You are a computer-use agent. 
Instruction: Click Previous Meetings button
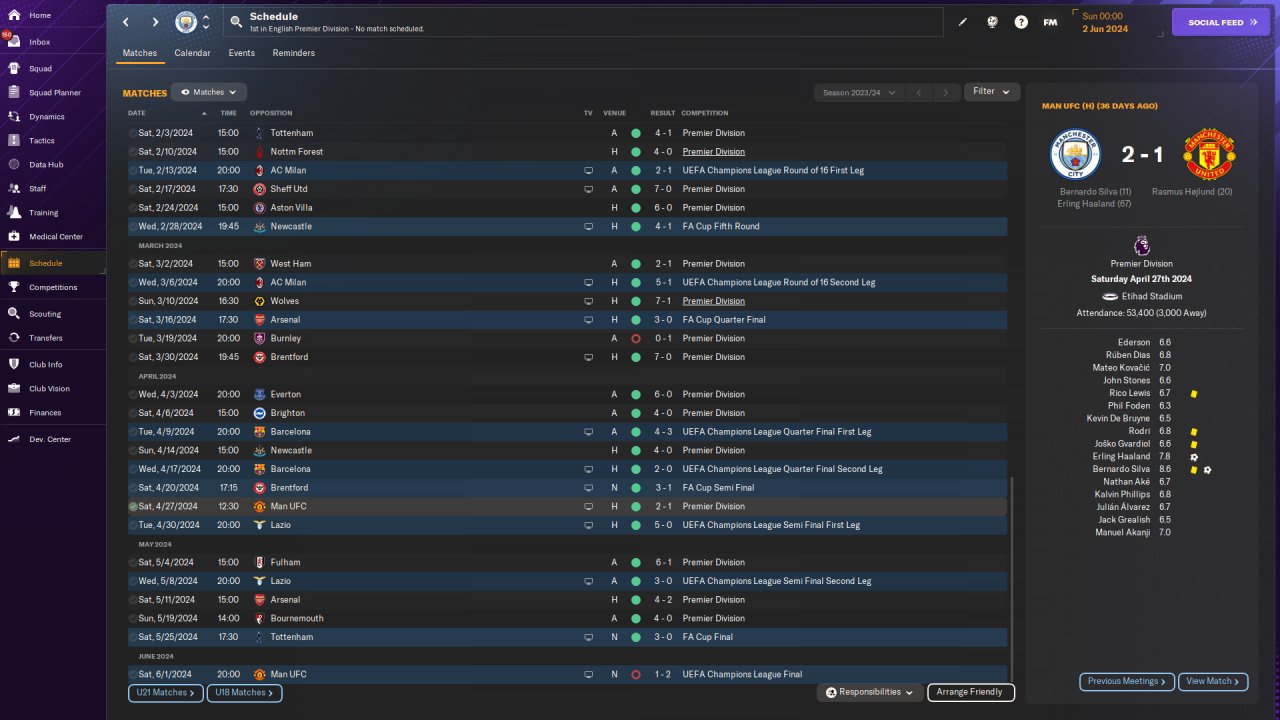[1127, 681]
